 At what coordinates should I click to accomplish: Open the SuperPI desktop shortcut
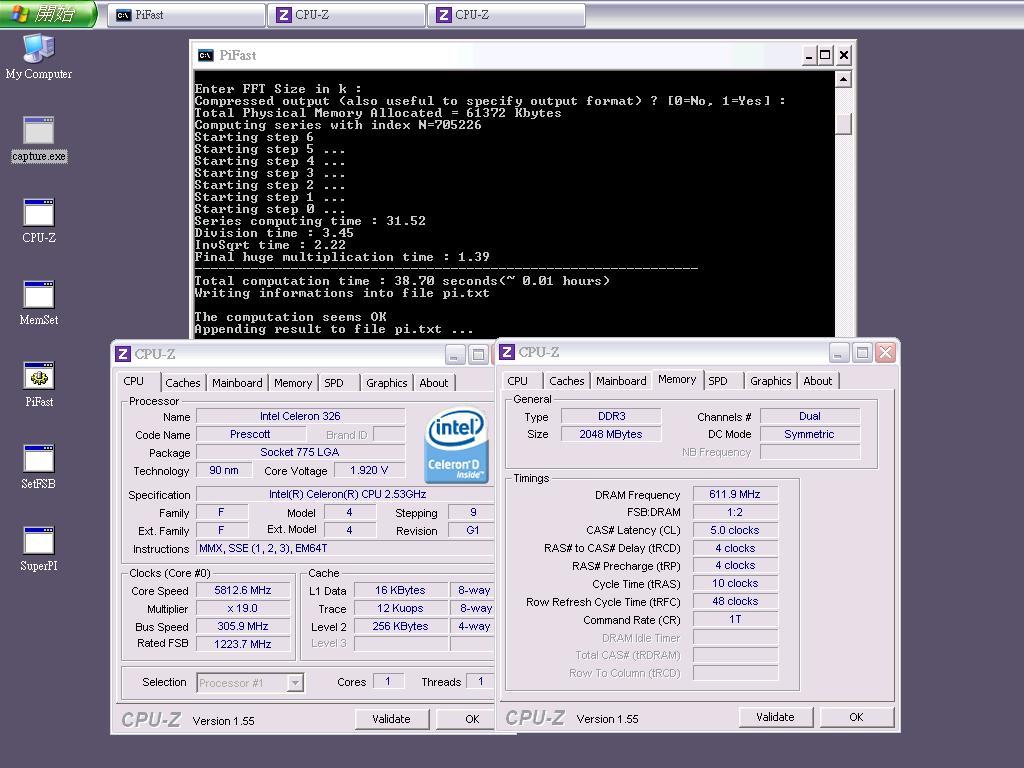coord(39,549)
